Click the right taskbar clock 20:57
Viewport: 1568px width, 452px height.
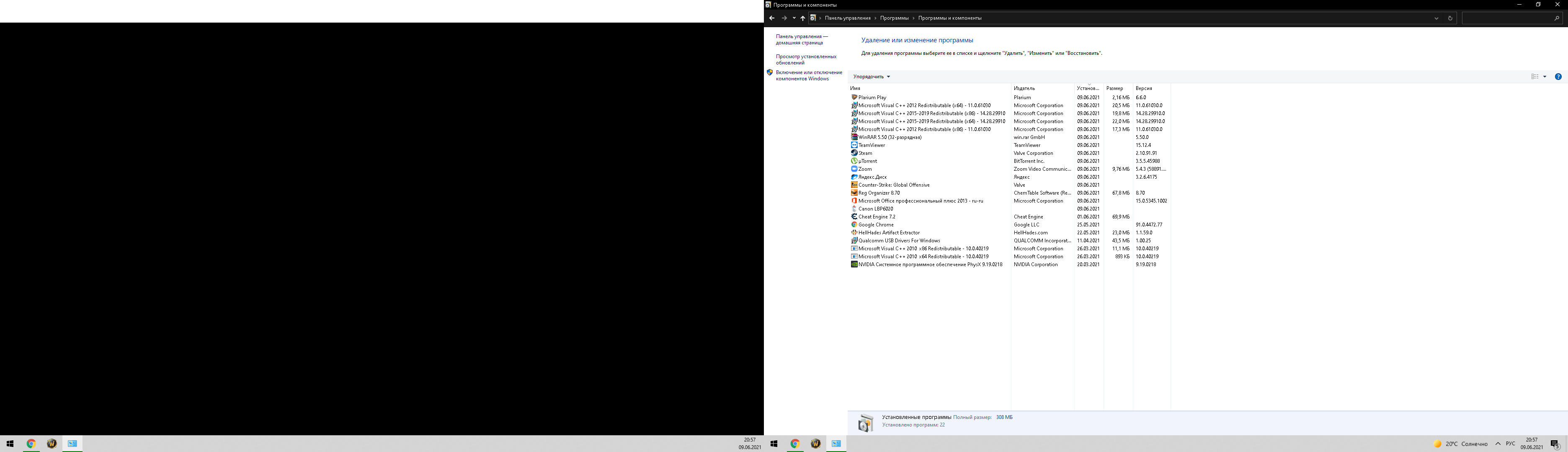point(1532,444)
